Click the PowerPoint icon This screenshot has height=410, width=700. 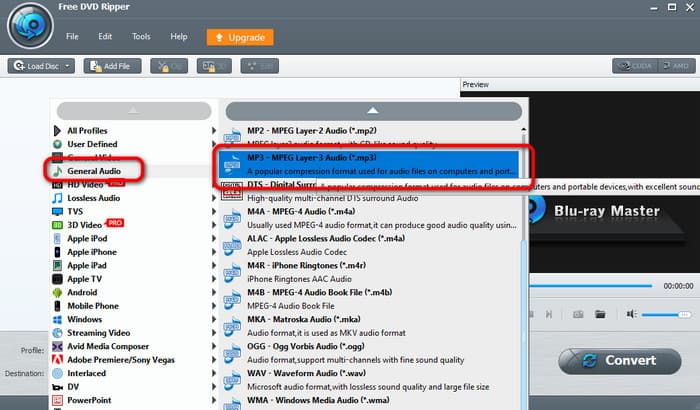coord(57,400)
